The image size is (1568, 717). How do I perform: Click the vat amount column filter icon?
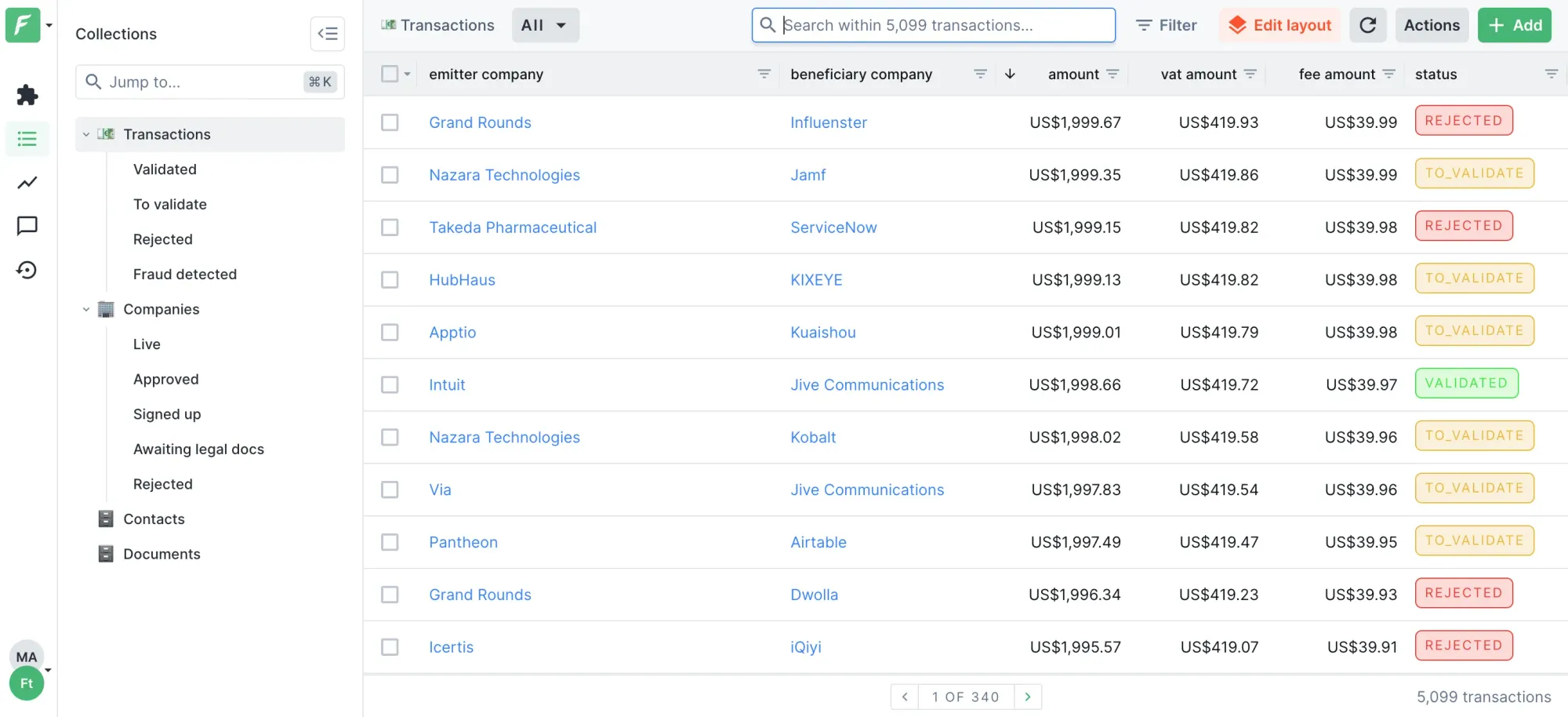(x=1250, y=74)
